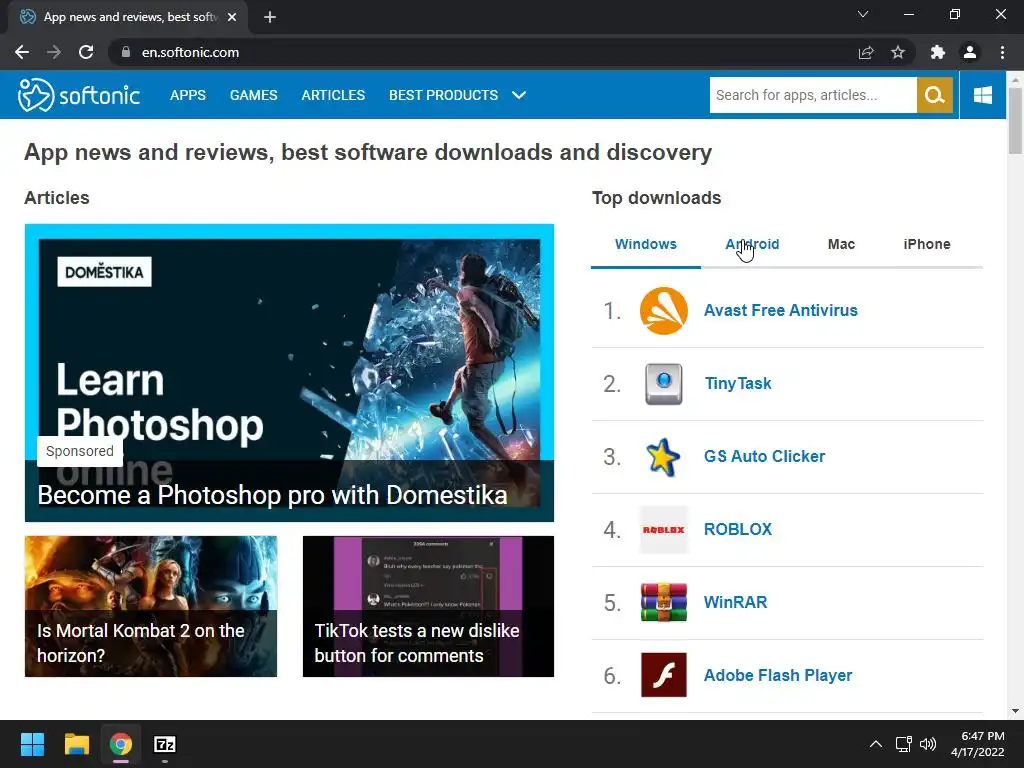
Task: Open a new browser tab
Action: (270, 17)
